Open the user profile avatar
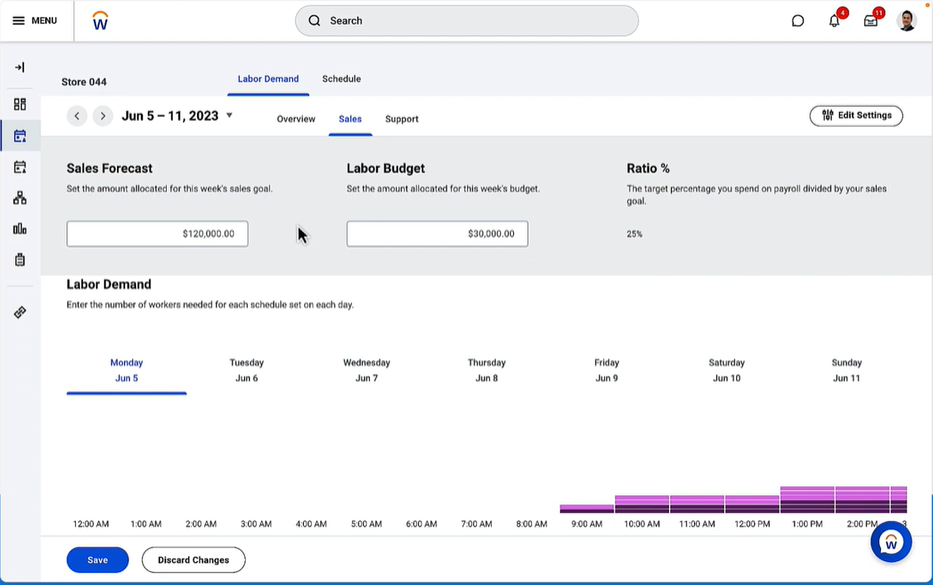 point(907,21)
